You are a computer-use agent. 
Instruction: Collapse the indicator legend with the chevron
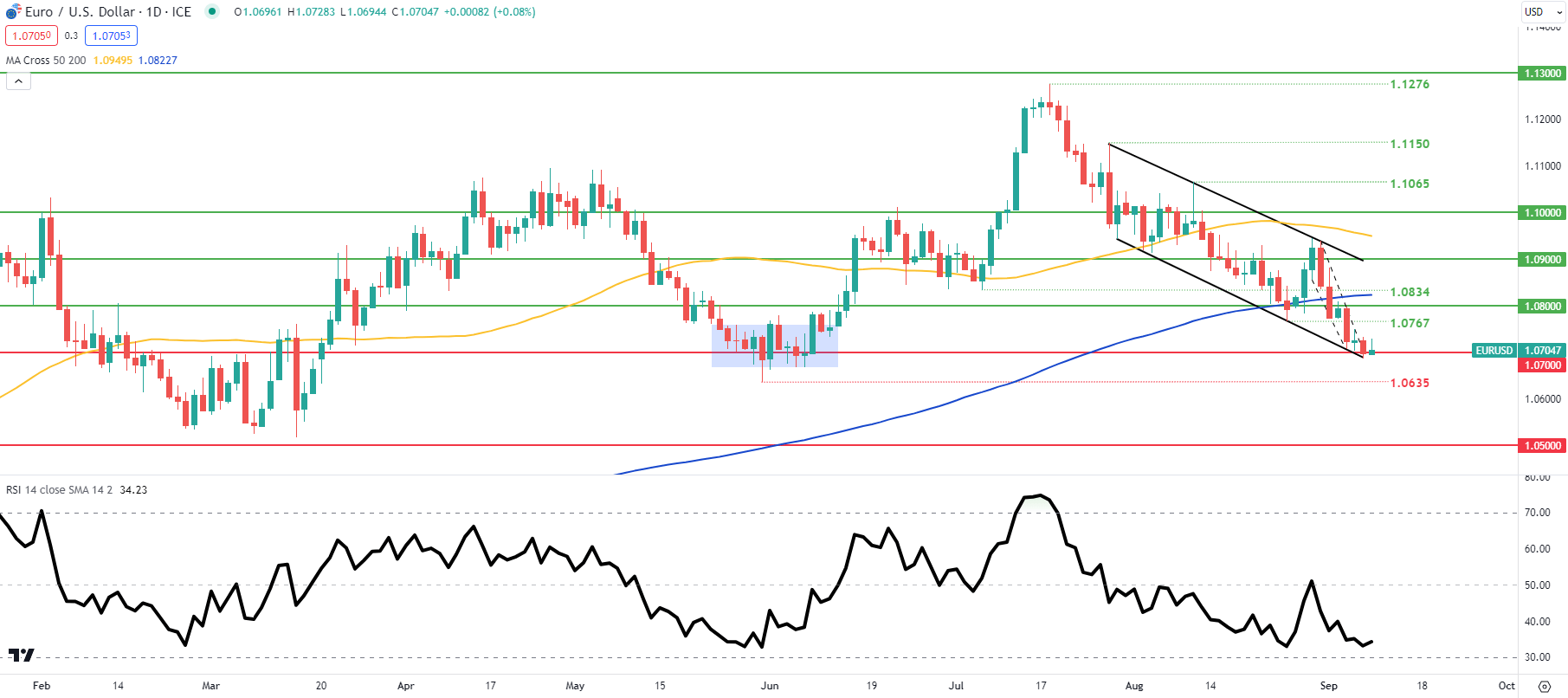pyautogui.click(x=18, y=81)
